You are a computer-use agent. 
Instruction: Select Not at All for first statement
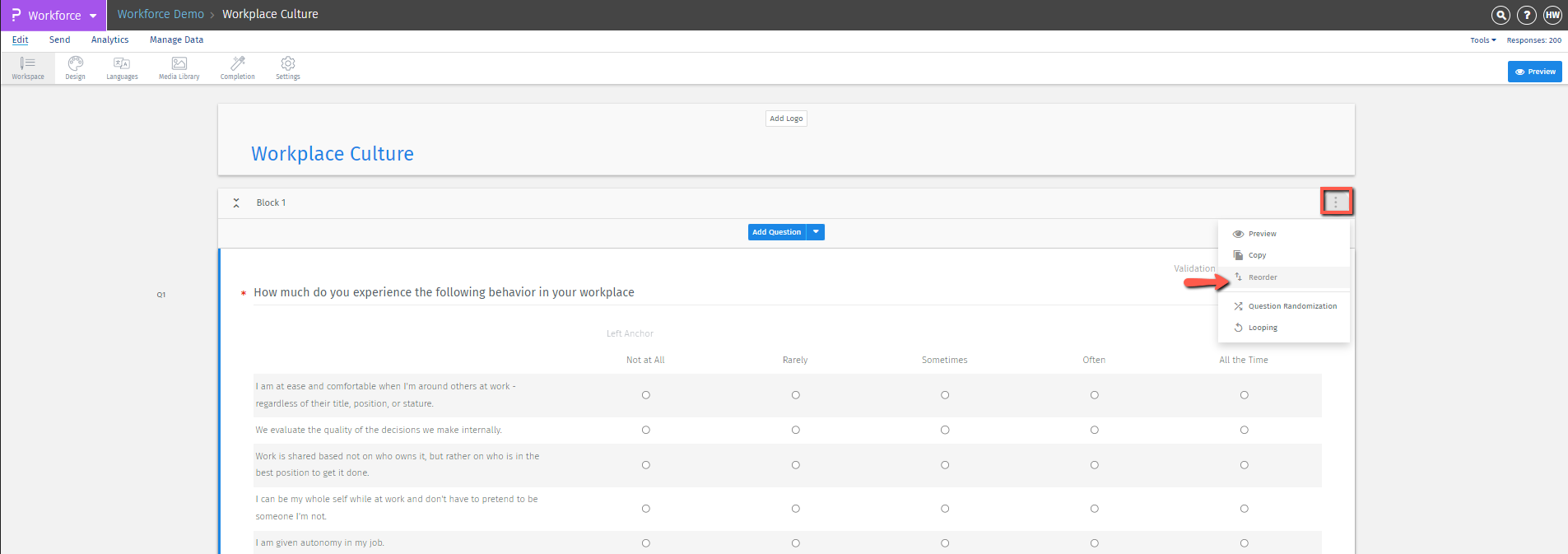click(x=646, y=395)
